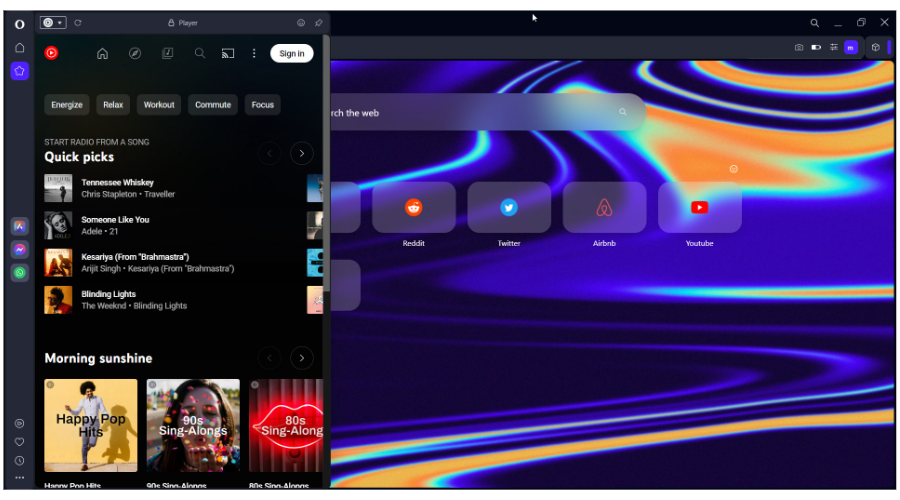The width and height of the screenshot is (900, 500).
Task: Open tab search magnifier in title bar
Action: [x=814, y=23]
